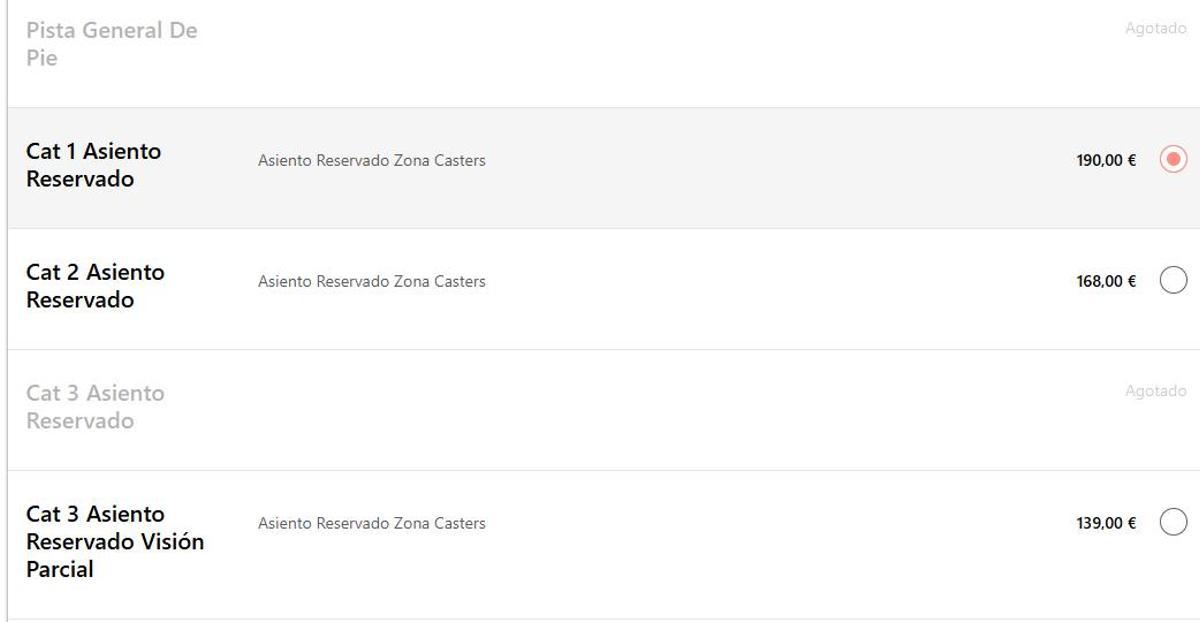Click the Agotado label for Pista General
Screen dimensions: 1200x622
(x=1155, y=28)
